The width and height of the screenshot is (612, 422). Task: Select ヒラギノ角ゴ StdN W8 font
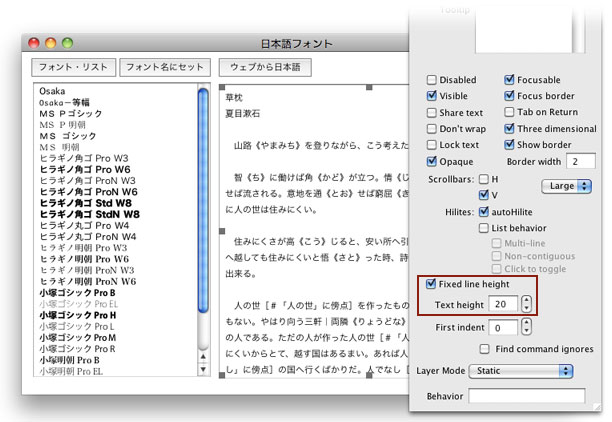[x=89, y=214]
